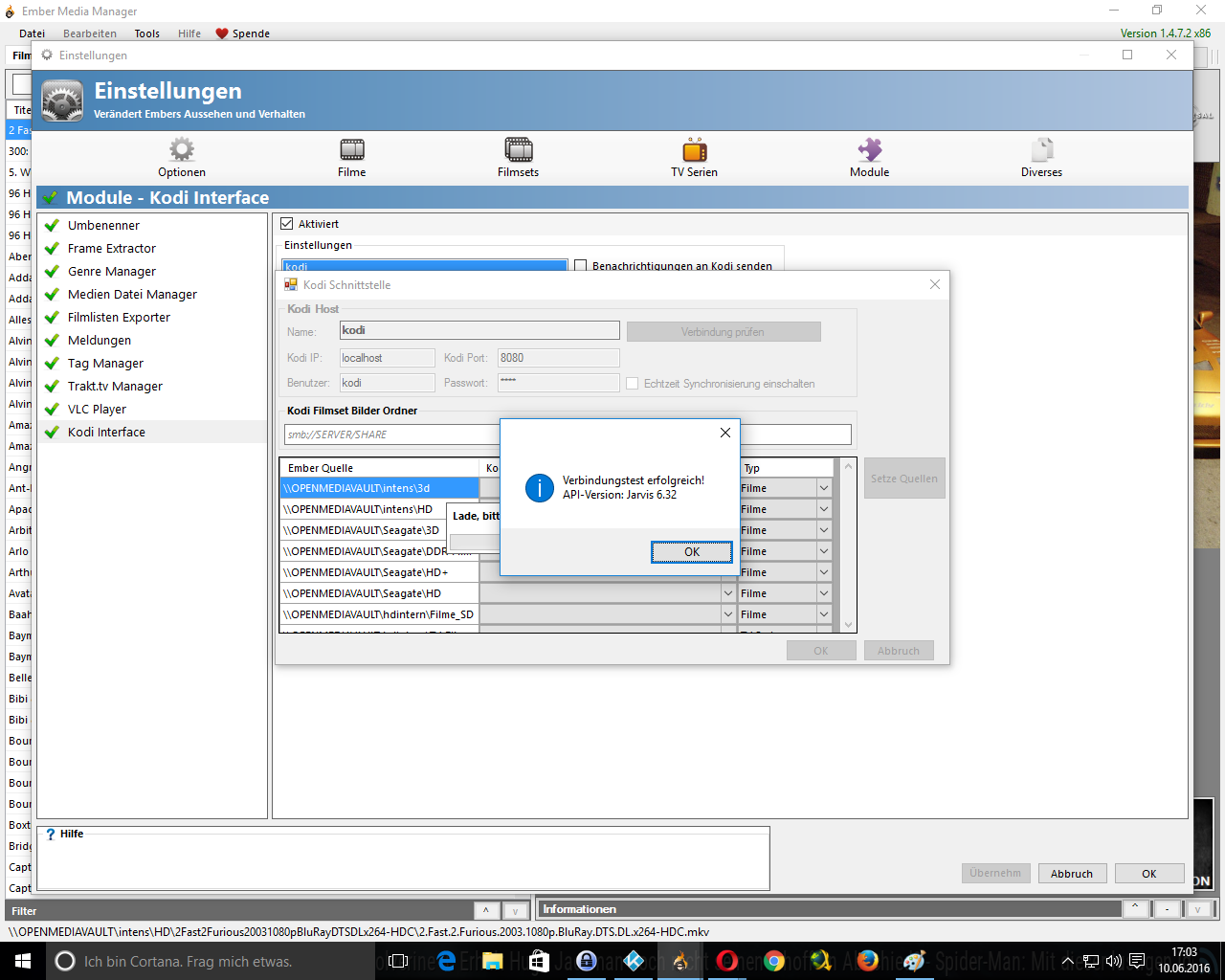Toggle the Aktiviert checkbox
The width and height of the screenshot is (1225, 980).
coord(286,224)
